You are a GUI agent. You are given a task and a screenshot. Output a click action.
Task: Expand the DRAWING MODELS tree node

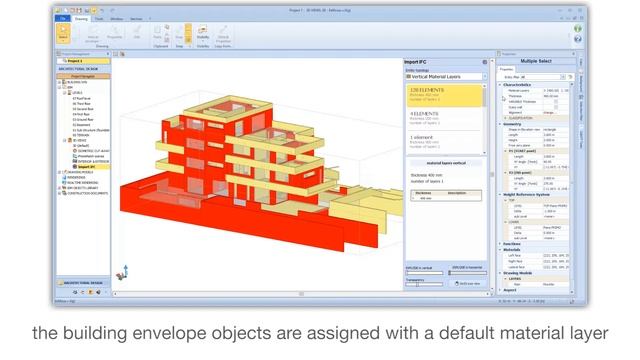60,172
